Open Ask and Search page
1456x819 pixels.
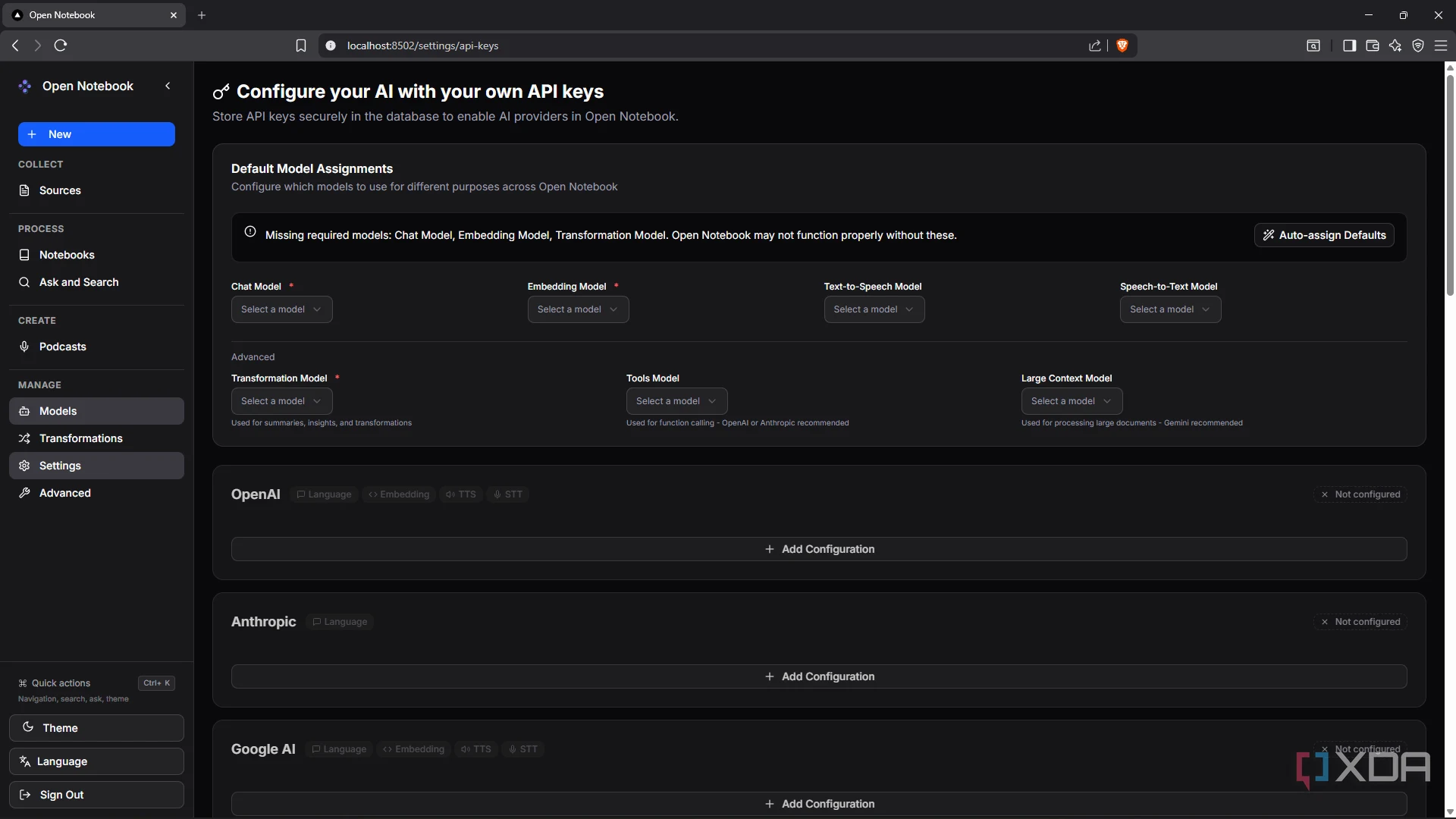pos(96,282)
